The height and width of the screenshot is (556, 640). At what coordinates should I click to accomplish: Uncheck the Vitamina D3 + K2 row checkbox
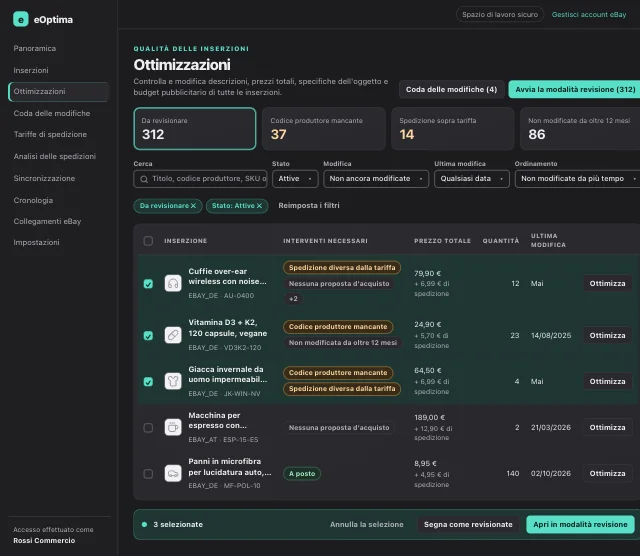tap(148, 336)
